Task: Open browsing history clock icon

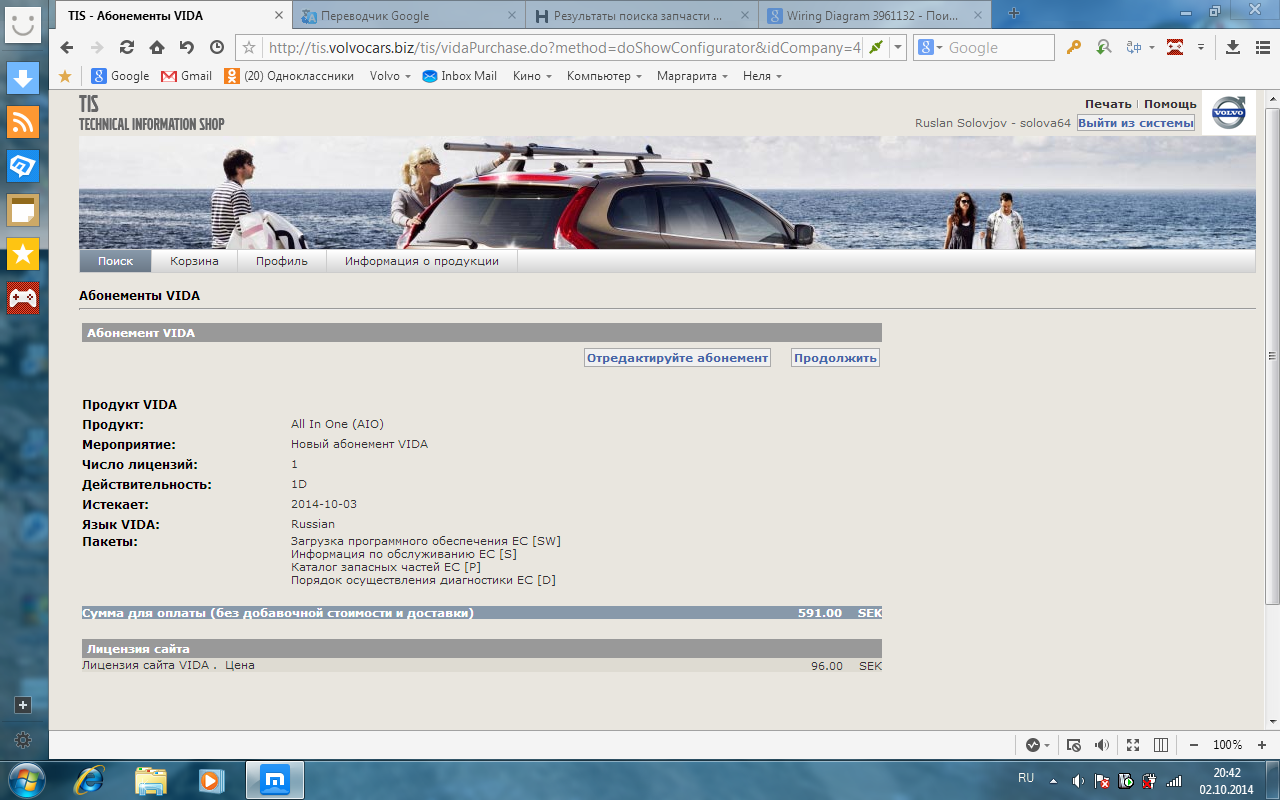Action: point(217,47)
